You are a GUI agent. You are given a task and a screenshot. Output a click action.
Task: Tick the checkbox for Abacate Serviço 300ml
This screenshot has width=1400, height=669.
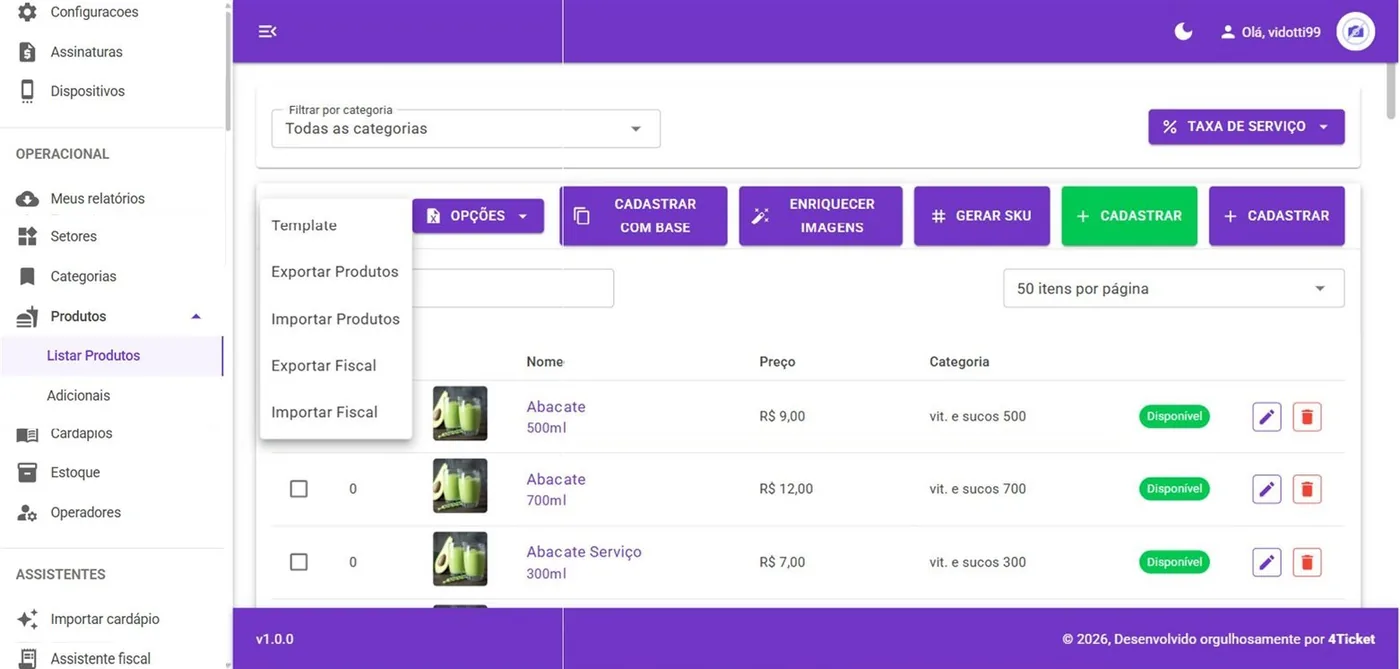[299, 562]
